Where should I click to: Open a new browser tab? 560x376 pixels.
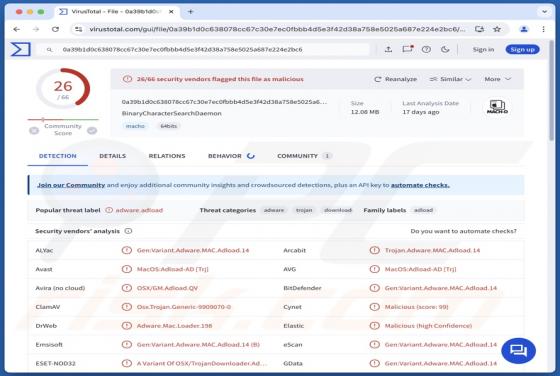click(190, 12)
